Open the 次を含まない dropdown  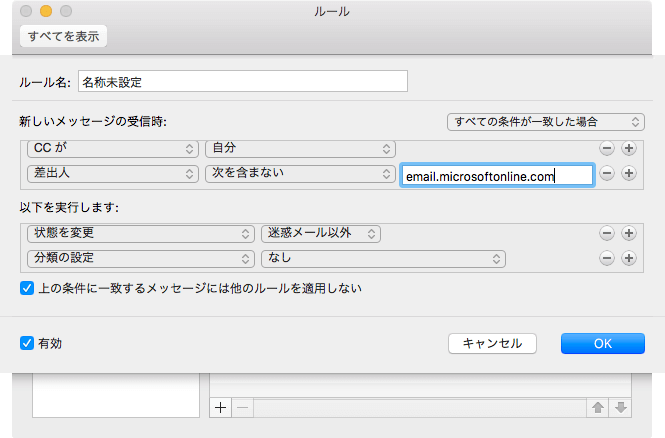click(300, 173)
